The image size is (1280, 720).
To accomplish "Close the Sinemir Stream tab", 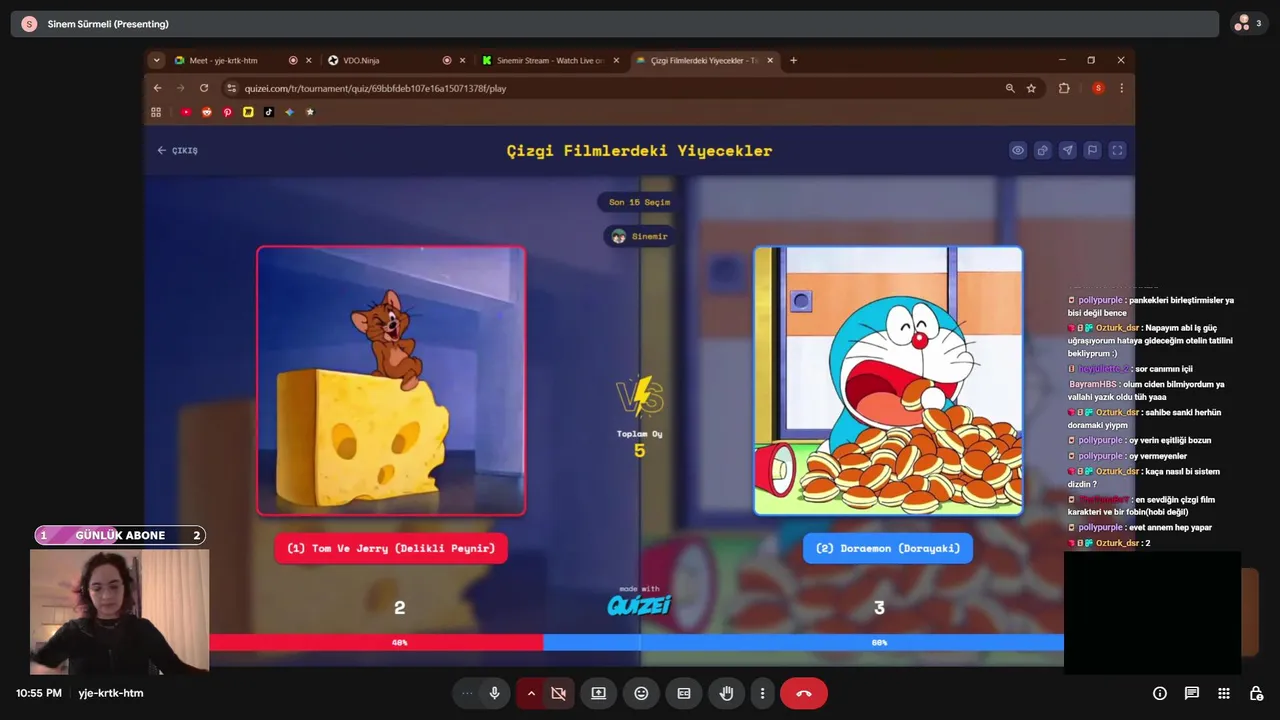I will tap(616, 60).
